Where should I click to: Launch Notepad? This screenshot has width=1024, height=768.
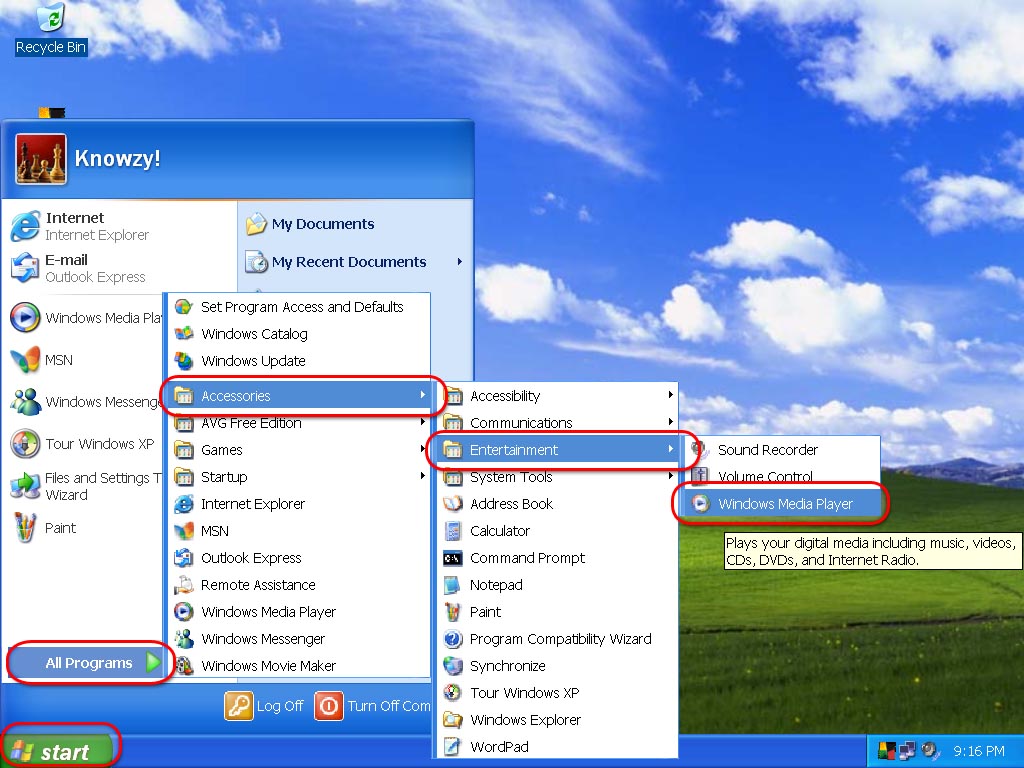click(558, 585)
